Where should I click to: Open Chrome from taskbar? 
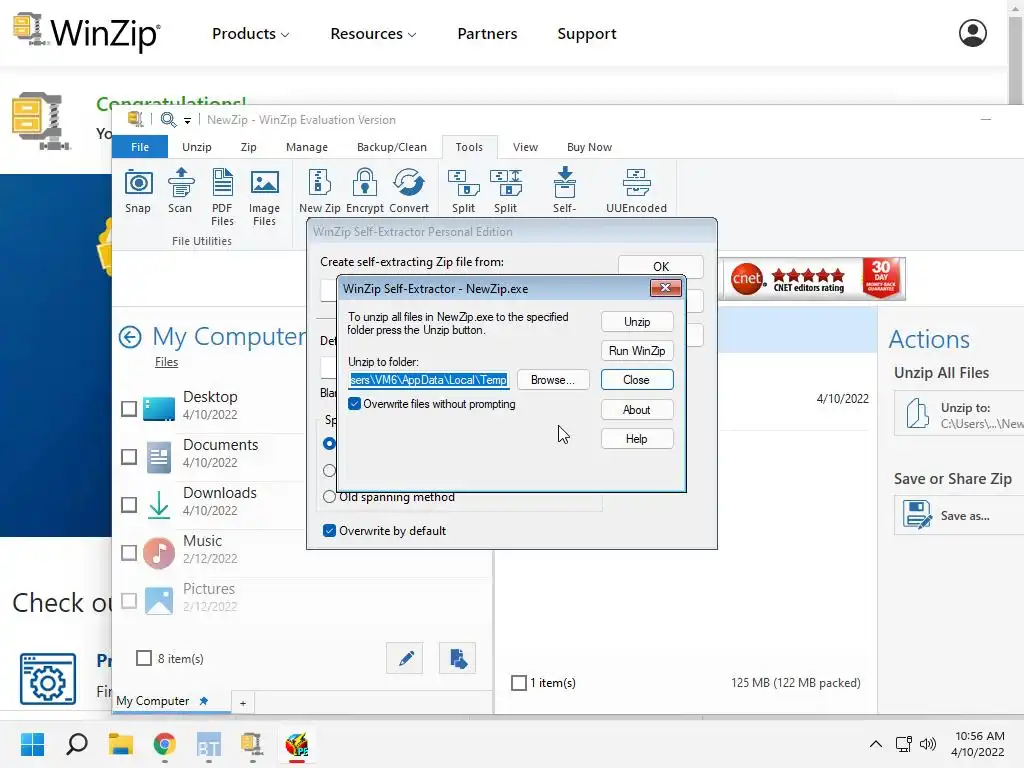[x=165, y=744]
